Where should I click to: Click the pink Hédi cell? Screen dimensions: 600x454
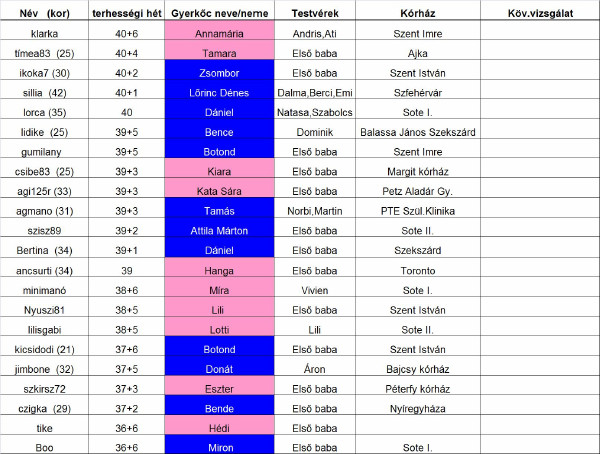point(219,428)
